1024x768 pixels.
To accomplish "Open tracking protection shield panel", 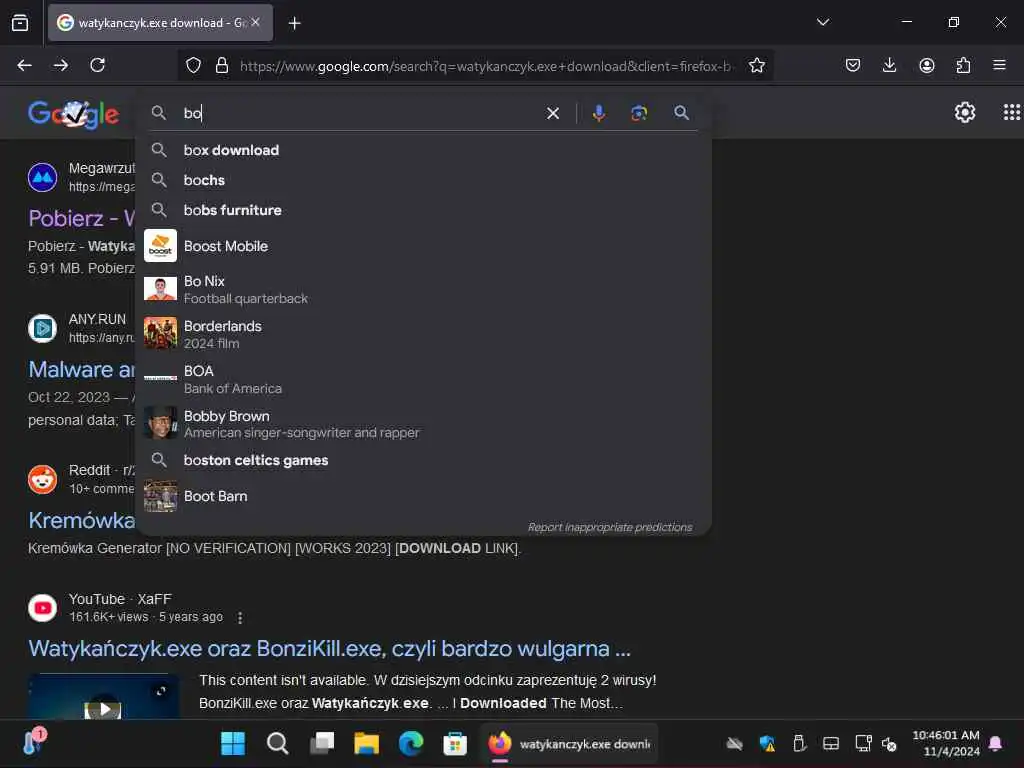I will click(193, 65).
